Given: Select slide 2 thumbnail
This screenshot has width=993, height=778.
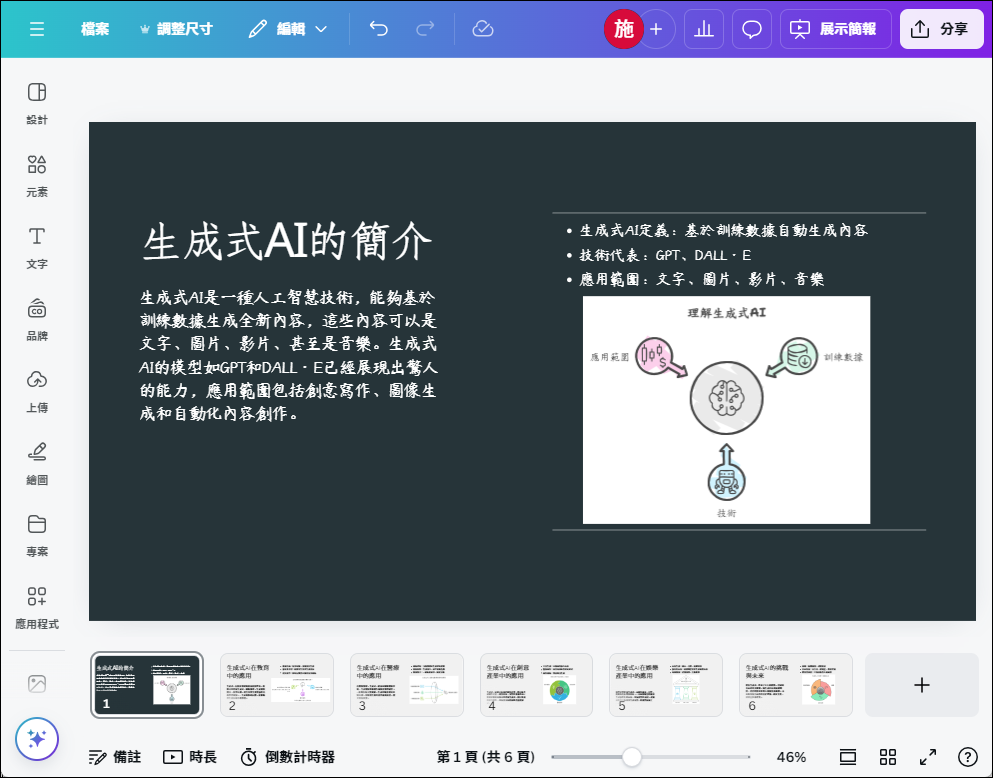Looking at the screenshot, I should (277, 685).
